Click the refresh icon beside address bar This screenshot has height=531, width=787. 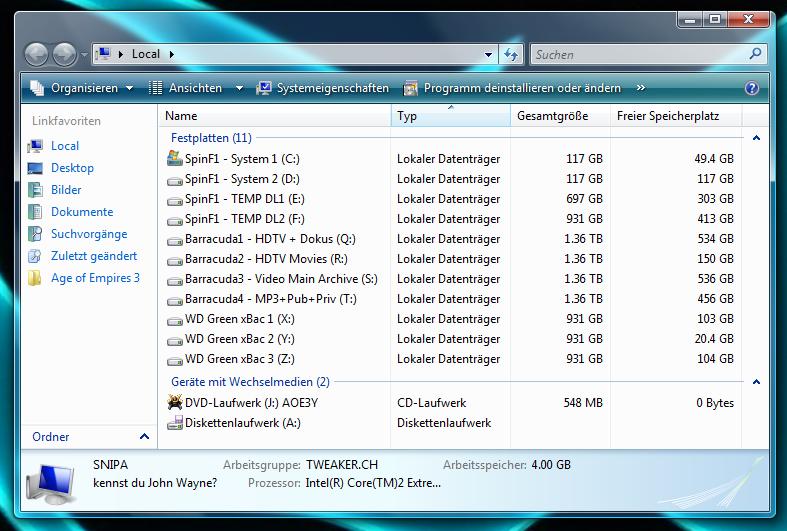click(x=512, y=54)
